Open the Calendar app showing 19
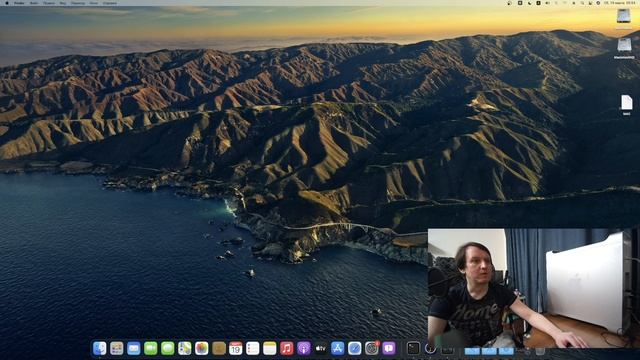 (x=236, y=348)
